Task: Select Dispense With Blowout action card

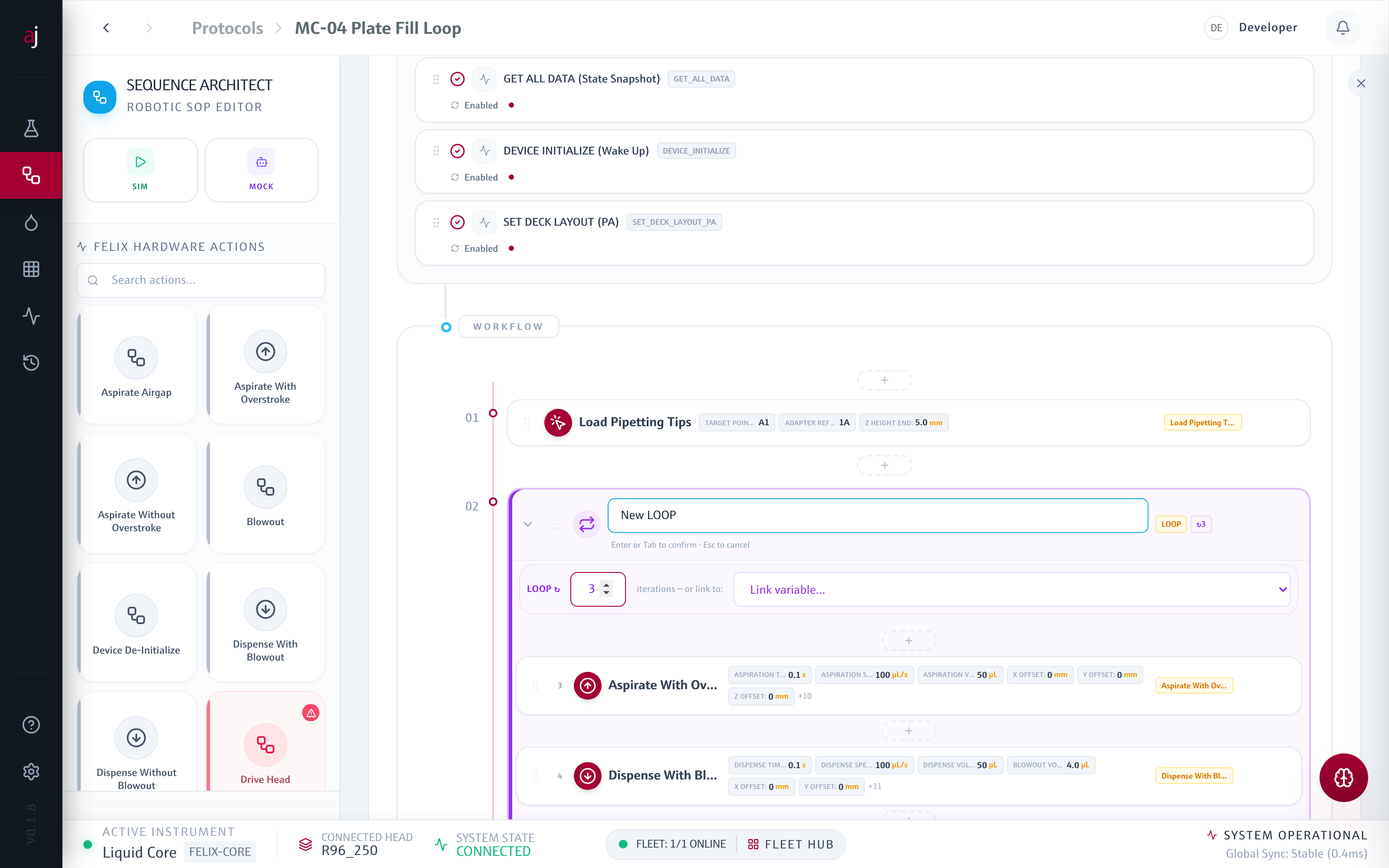Action: [265, 623]
